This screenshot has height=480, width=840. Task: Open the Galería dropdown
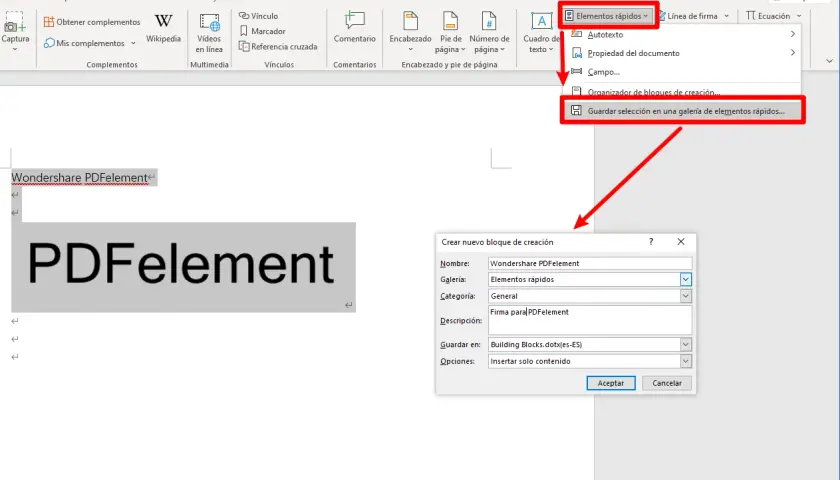pos(686,279)
